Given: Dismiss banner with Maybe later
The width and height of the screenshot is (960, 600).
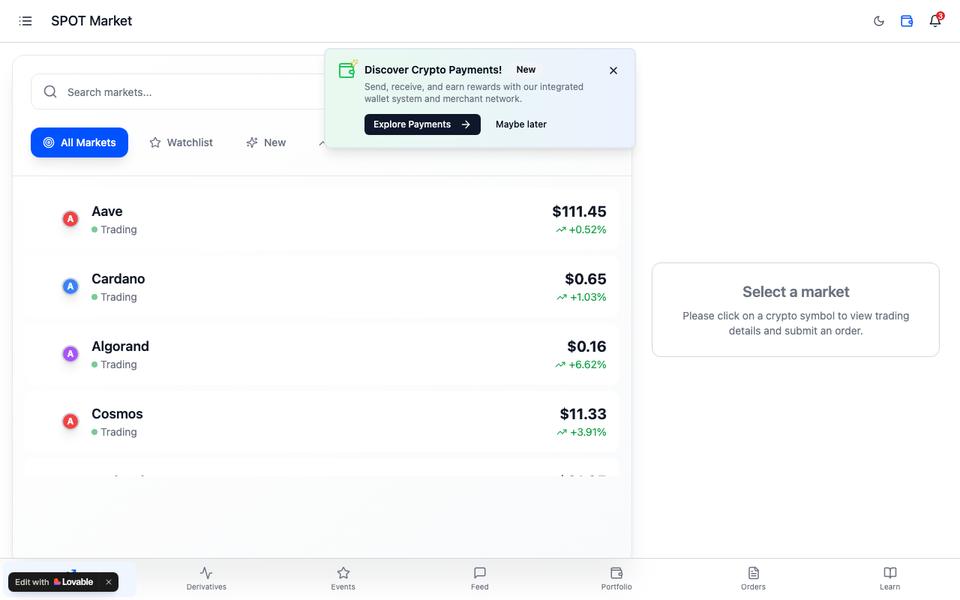Looking at the screenshot, I should [x=521, y=124].
